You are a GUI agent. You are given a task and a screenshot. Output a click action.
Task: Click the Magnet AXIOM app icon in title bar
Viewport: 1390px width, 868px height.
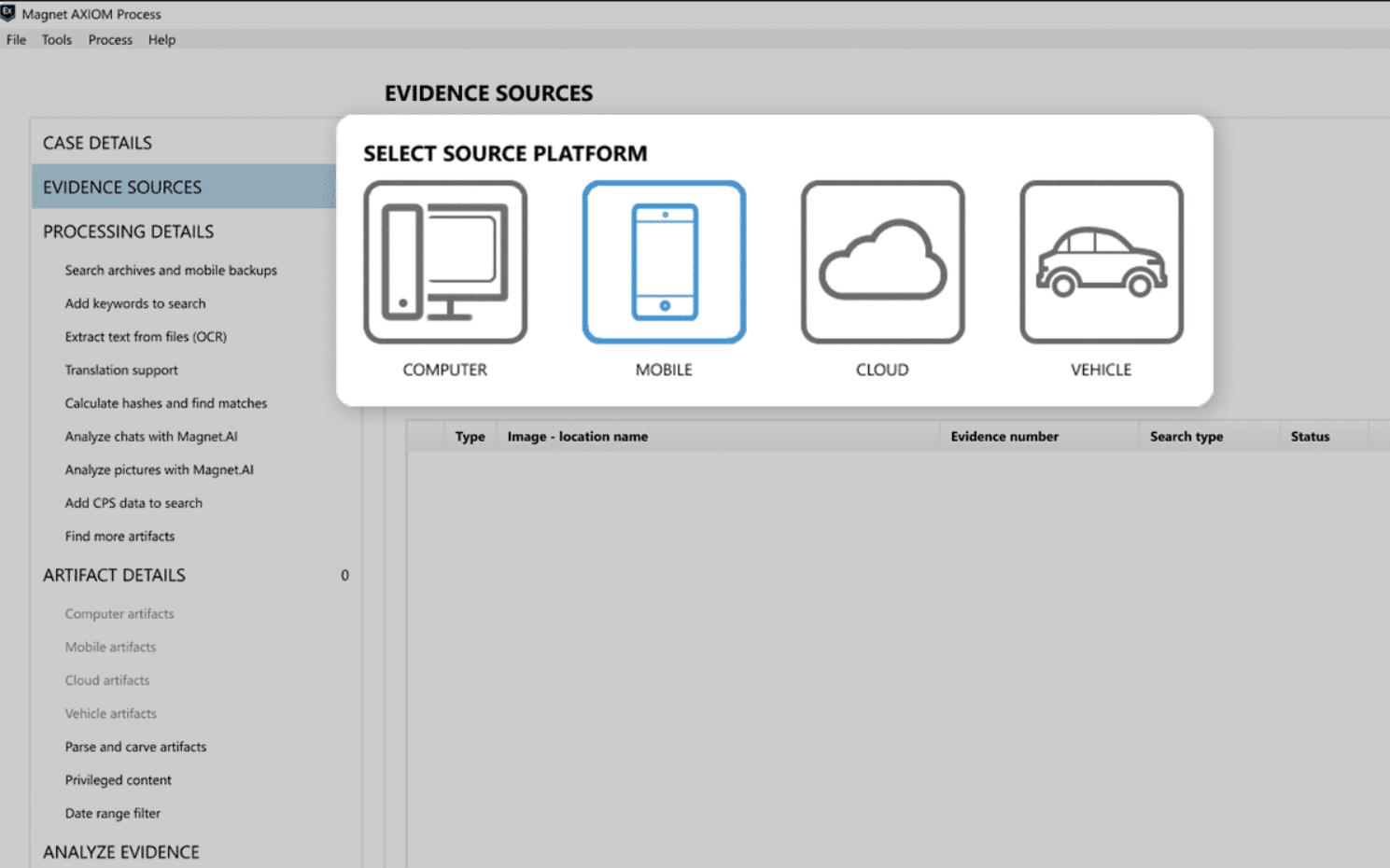[8, 13]
